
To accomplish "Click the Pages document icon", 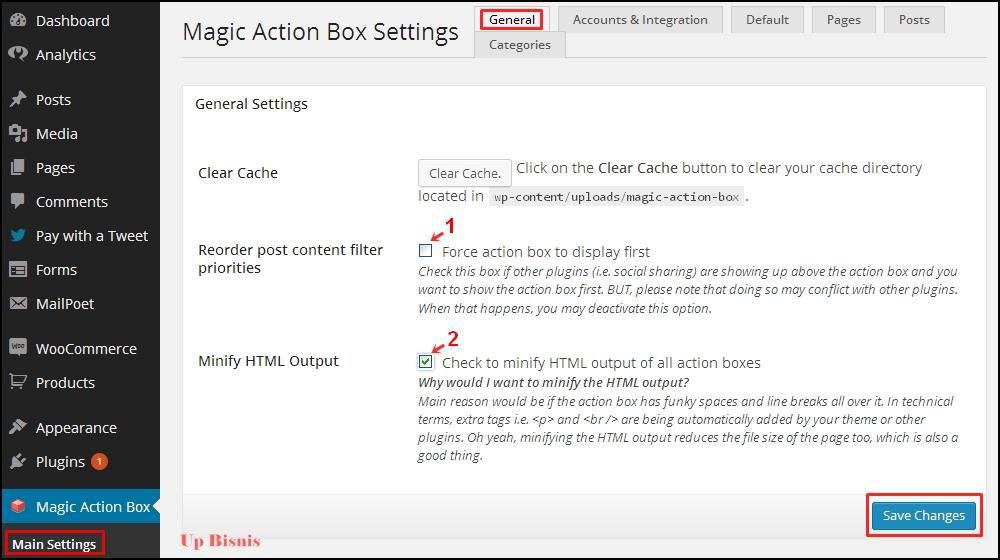I will (18, 167).
